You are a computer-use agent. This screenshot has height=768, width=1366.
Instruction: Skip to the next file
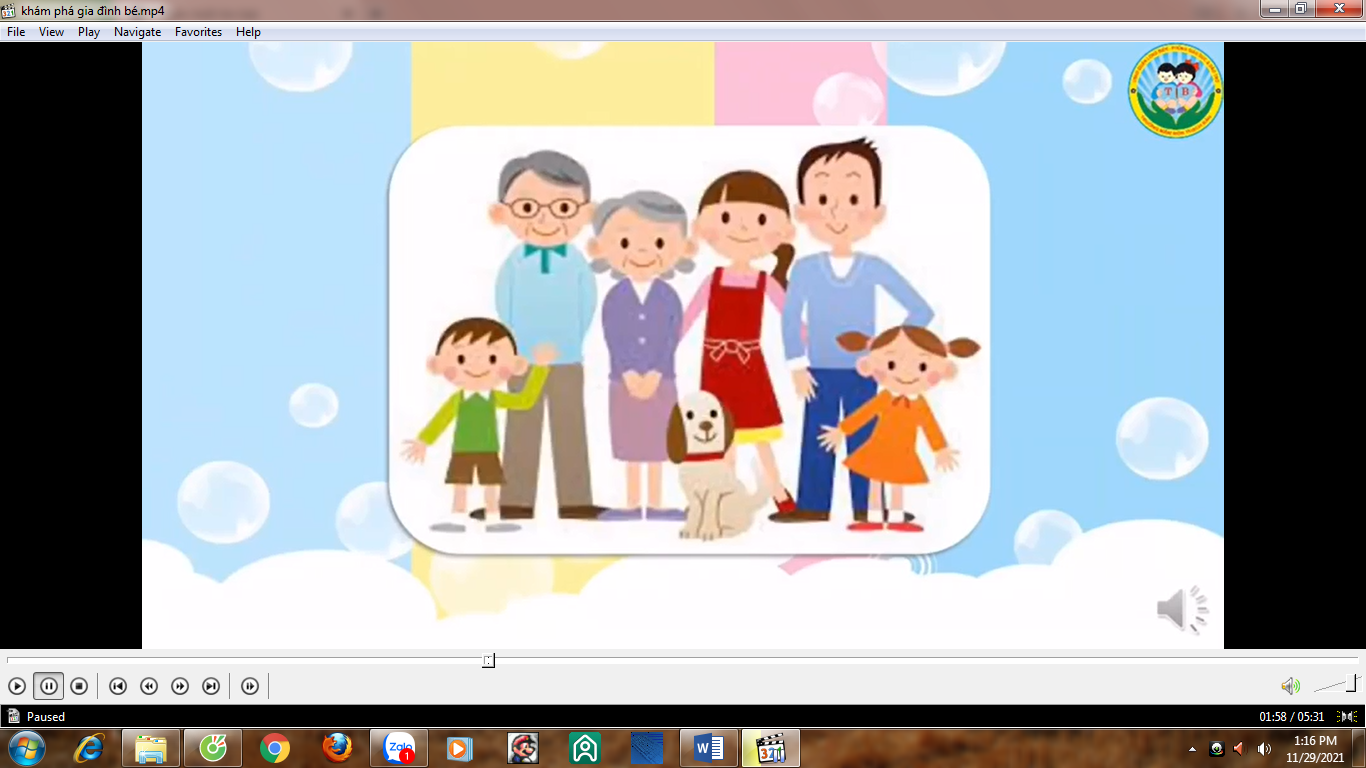click(211, 686)
